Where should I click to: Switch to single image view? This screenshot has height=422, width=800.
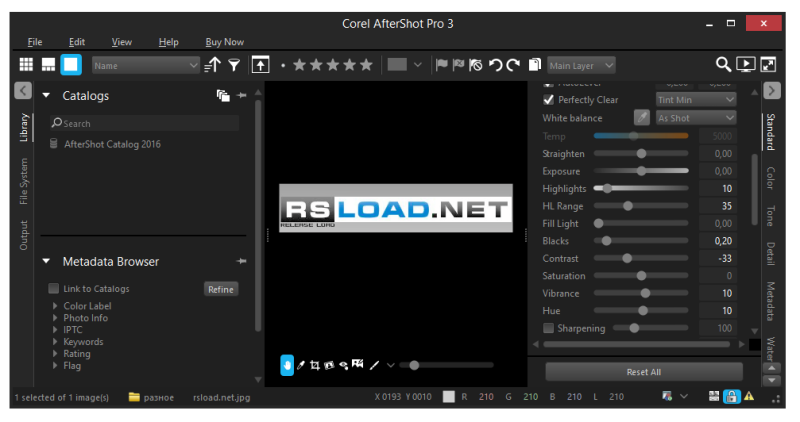(x=71, y=65)
